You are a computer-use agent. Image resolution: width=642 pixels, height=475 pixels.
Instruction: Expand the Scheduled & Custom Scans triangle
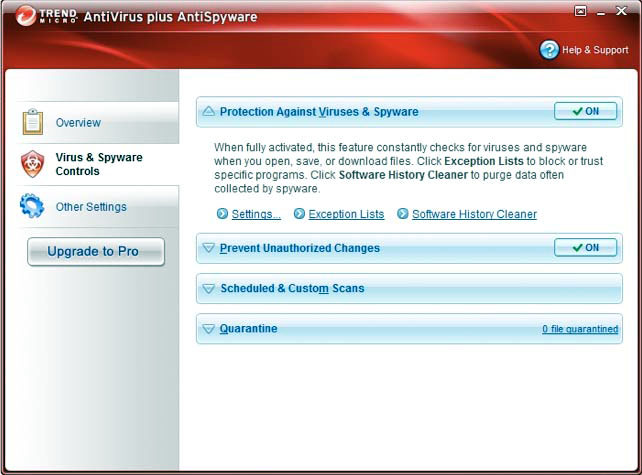coord(208,288)
